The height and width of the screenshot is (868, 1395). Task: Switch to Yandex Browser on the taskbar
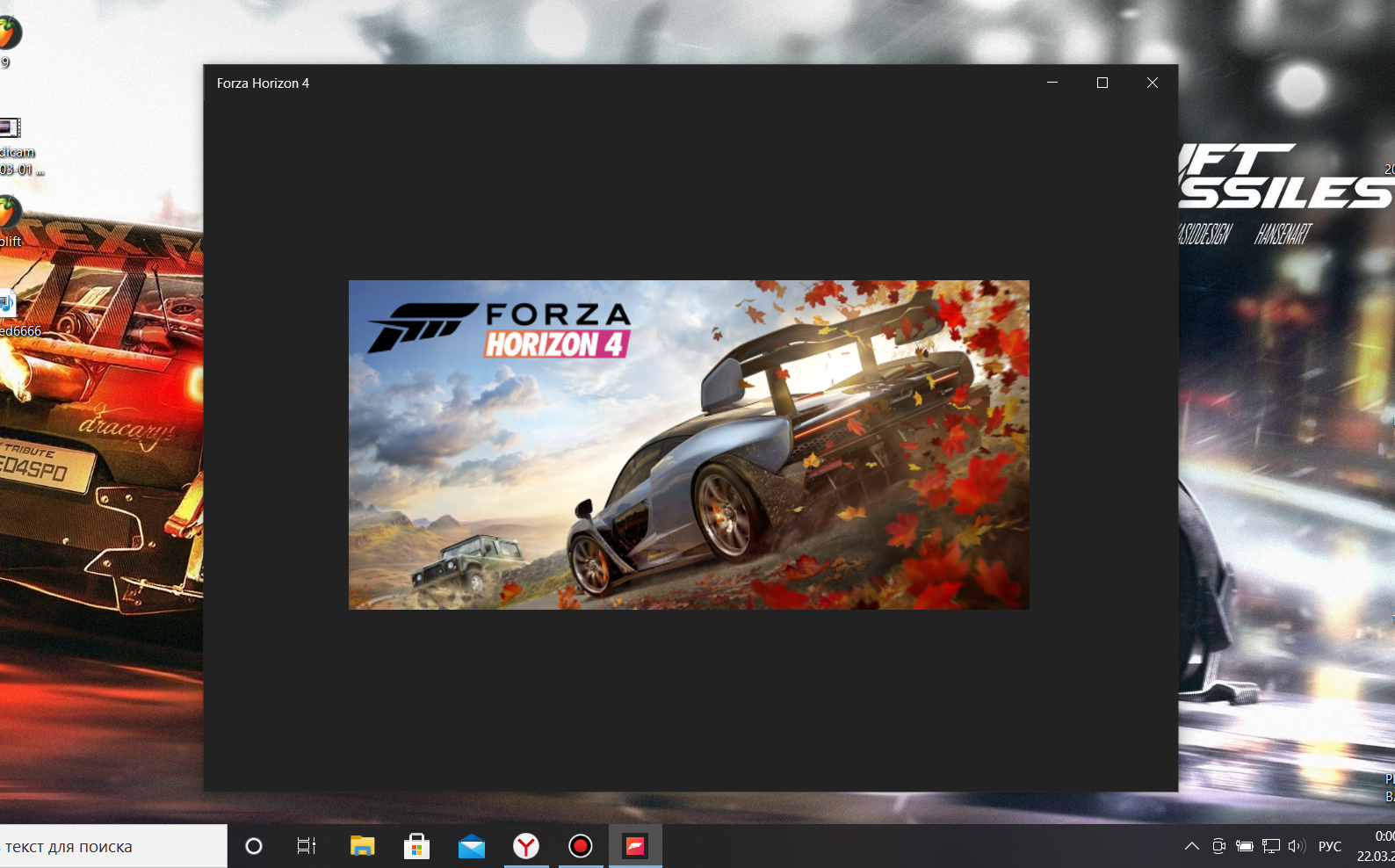click(526, 846)
